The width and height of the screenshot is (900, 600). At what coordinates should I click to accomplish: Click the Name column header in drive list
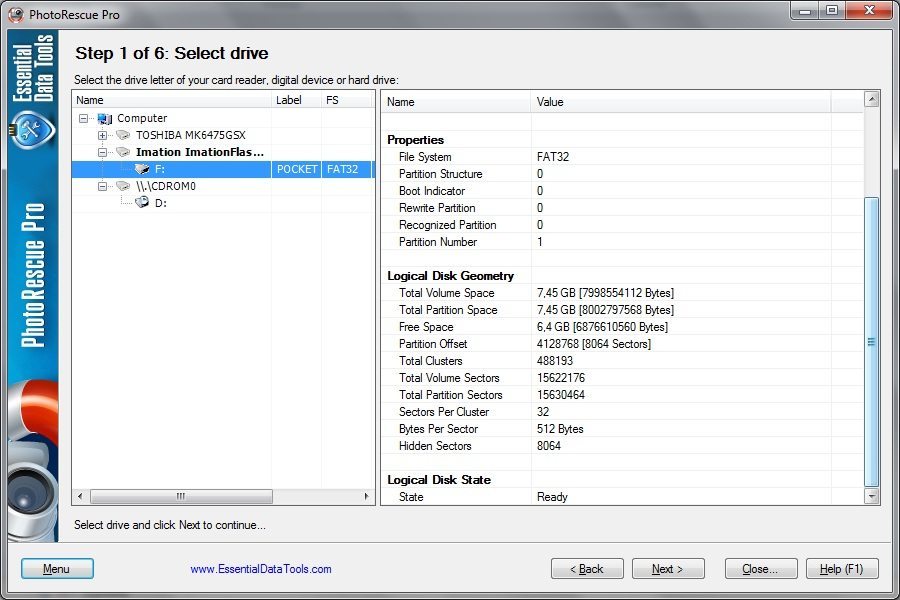click(x=171, y=100)
